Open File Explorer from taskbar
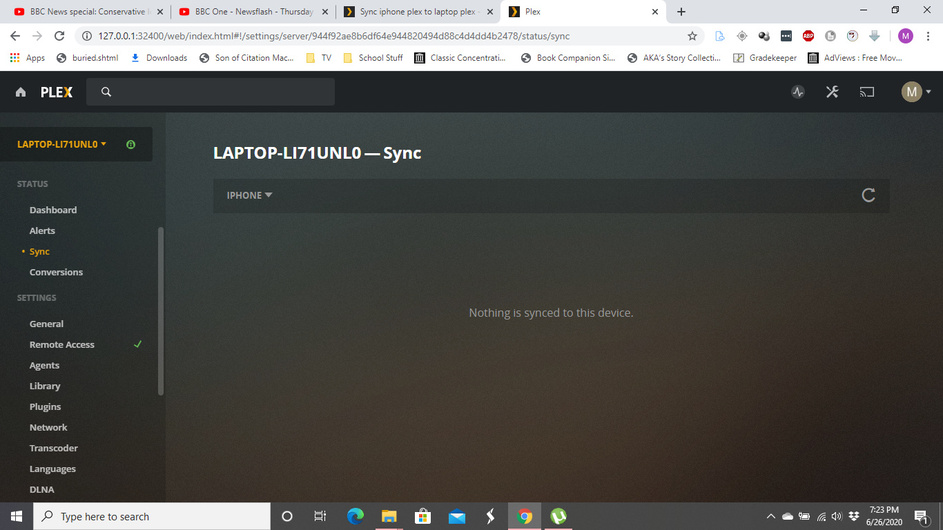The height and width of the screenshot is (530, 943). [x=389, y=516]
